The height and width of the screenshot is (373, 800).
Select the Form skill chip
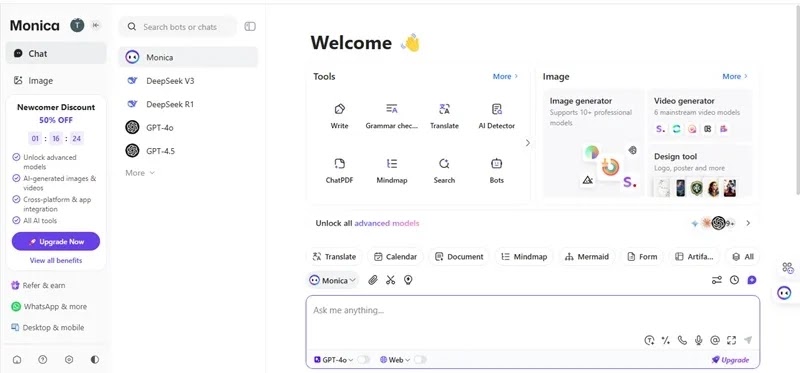point(642,257)
